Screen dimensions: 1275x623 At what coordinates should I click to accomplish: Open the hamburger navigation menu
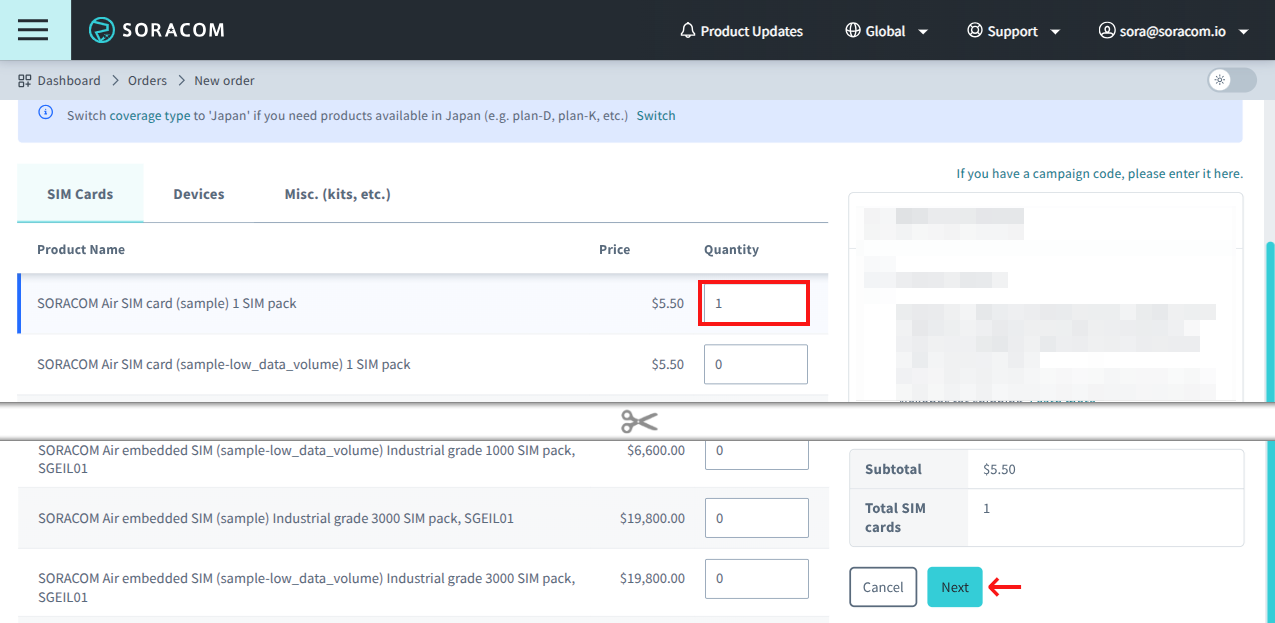tap(34, 29)
